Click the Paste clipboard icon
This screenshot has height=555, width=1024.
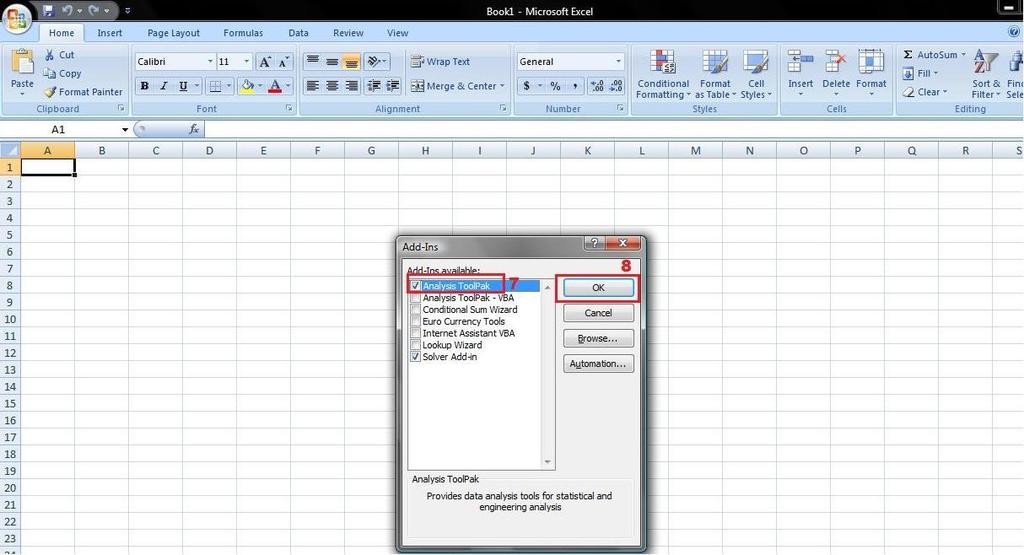click(22, 63)
